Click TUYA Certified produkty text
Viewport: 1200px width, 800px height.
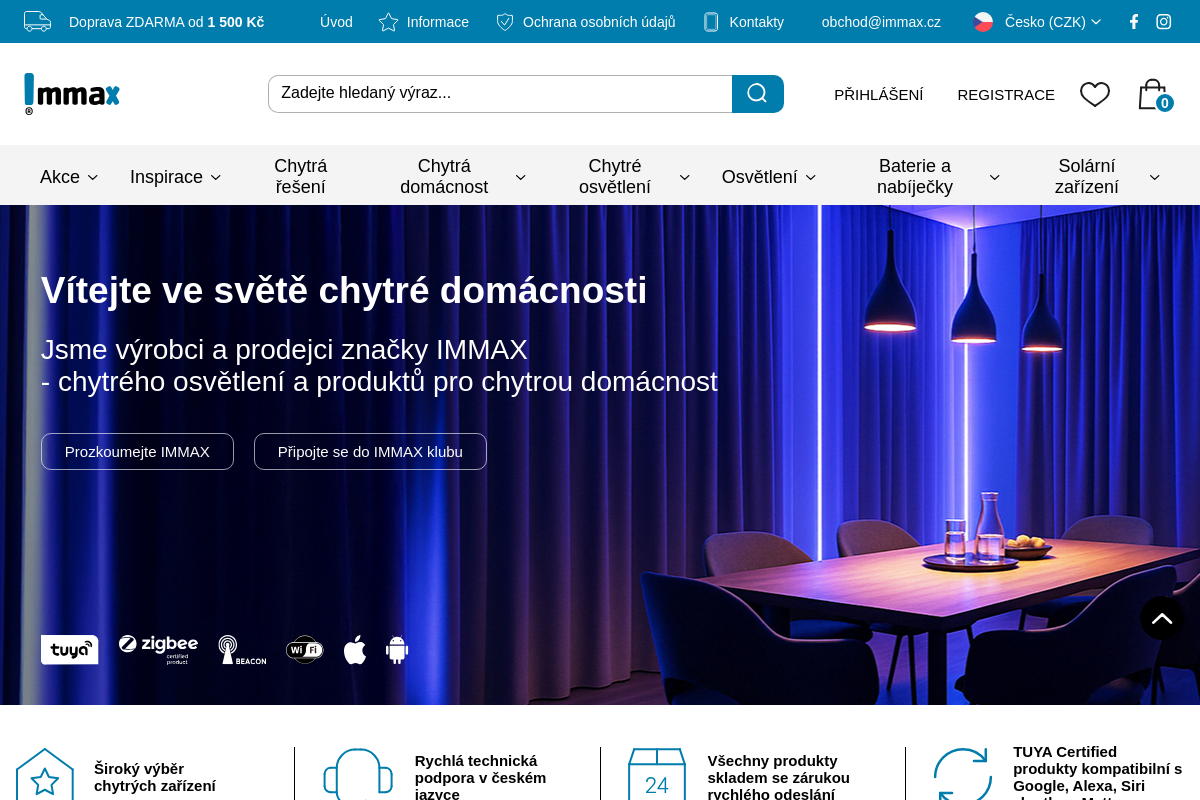point(1098,771)
